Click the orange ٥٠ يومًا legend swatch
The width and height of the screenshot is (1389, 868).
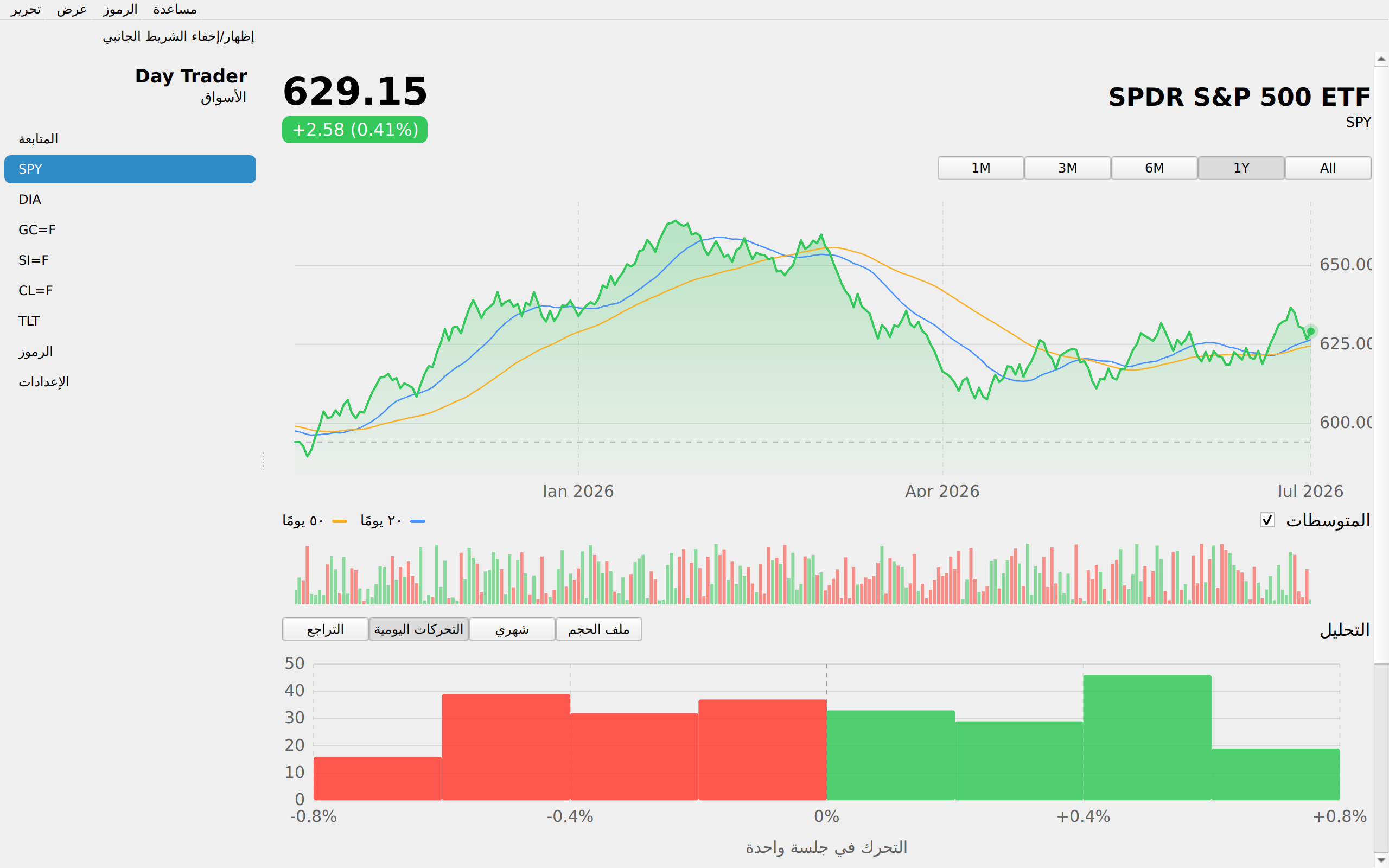click(x=340, y=521)
